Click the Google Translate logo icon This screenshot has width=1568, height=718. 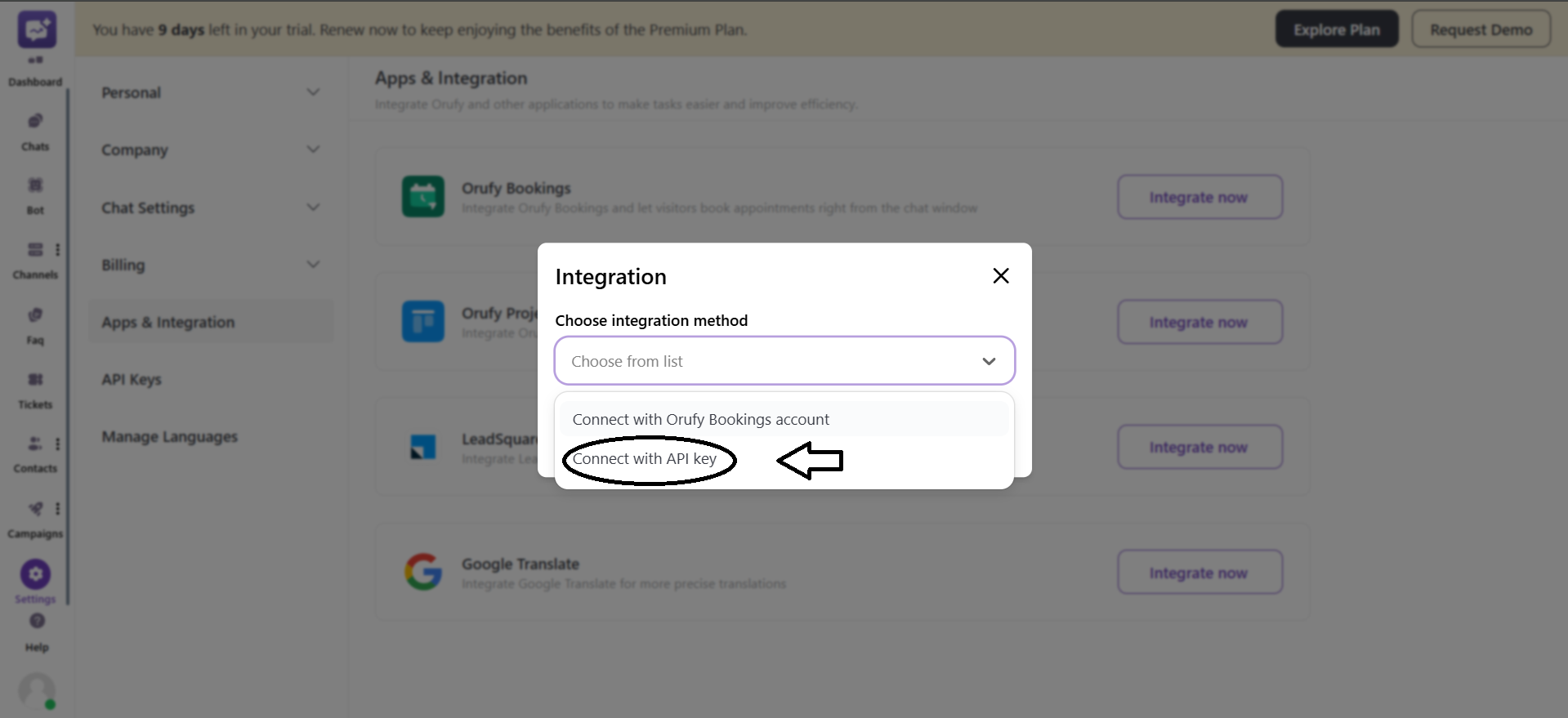point(423,572)
